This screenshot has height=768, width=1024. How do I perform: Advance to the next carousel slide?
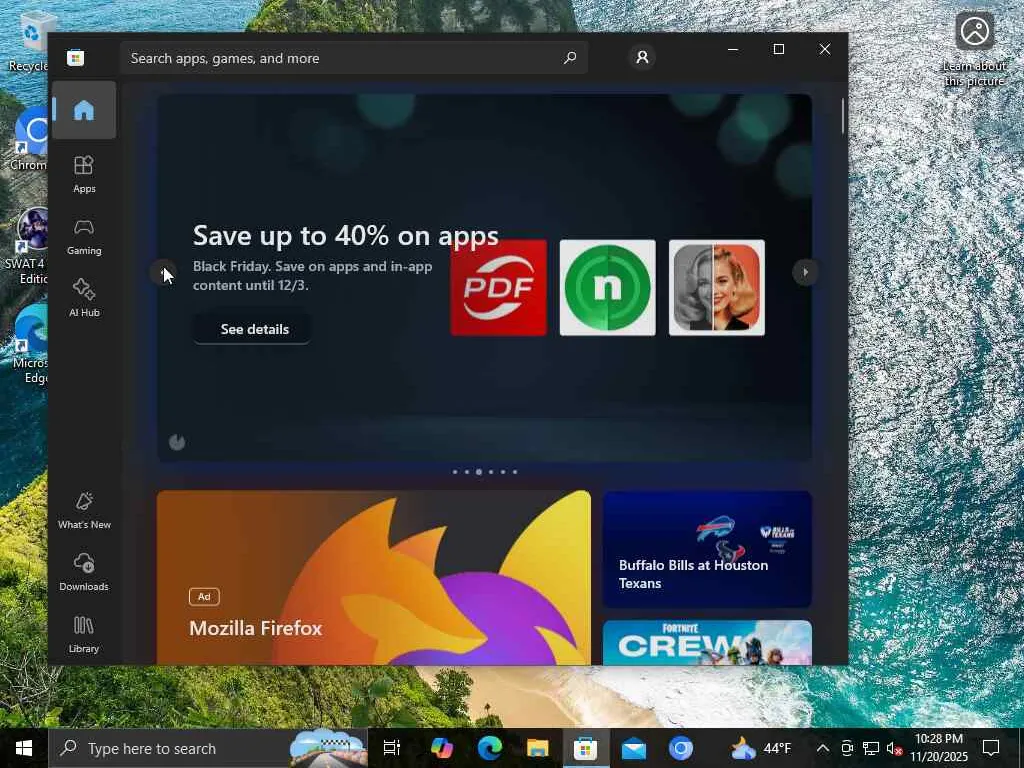pos(805,272)
